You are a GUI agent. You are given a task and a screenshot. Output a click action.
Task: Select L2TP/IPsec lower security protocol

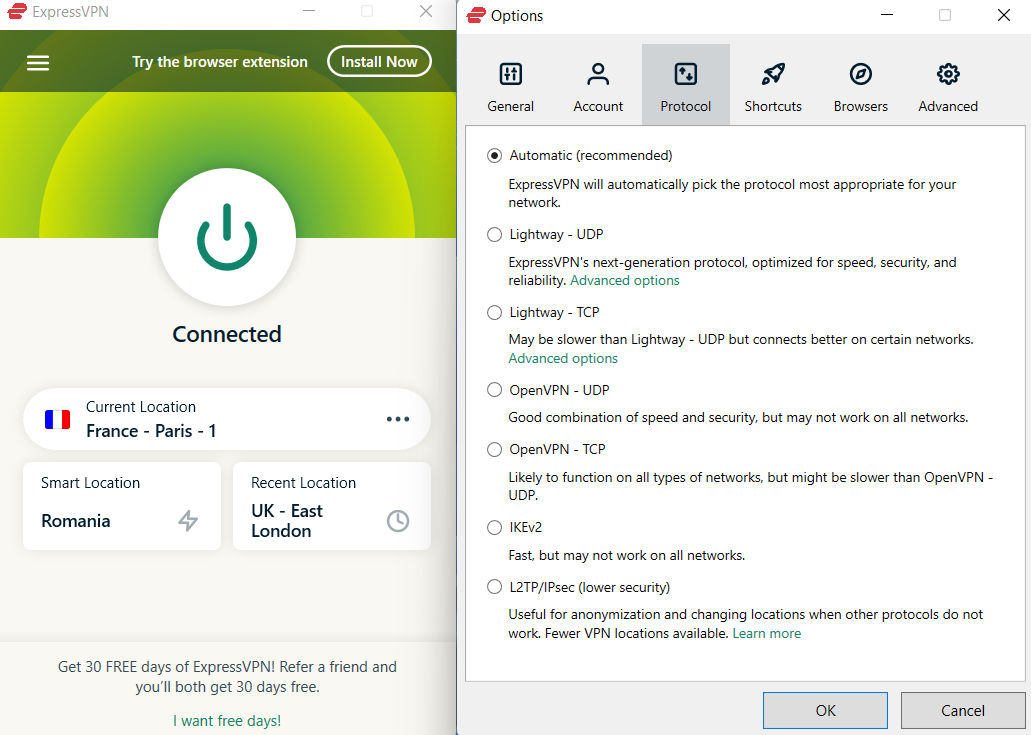[x=494, y=587]
